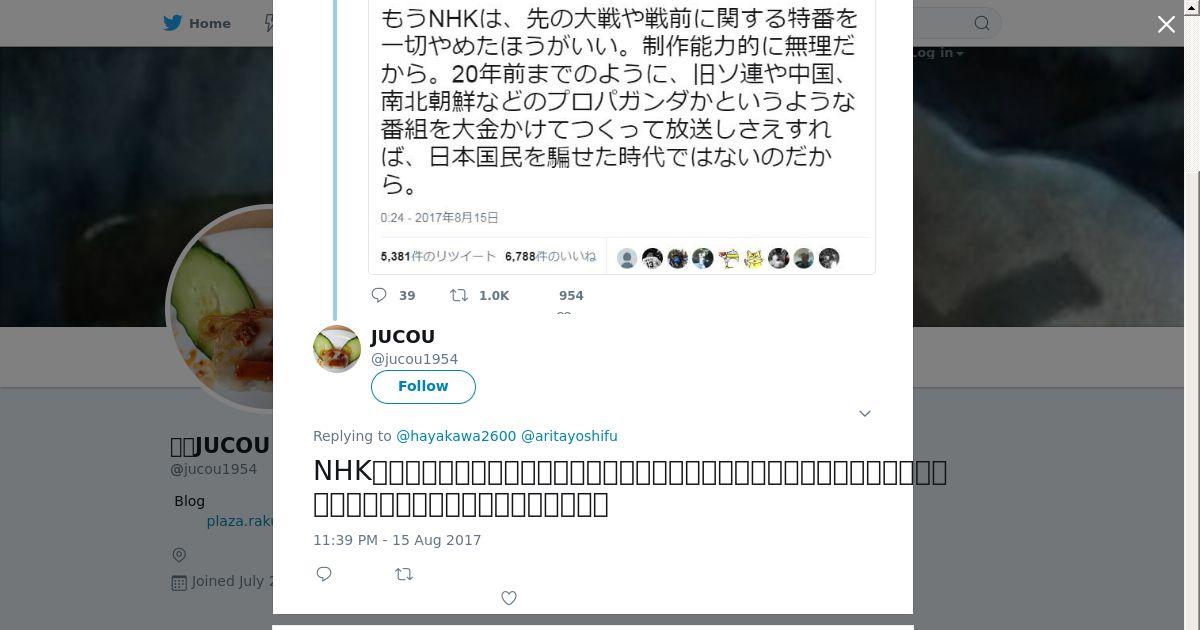Click retweet icon under JUCOU's tweet
The height and width of the screenshot is (630, 1200).
[x=404, y=574]
